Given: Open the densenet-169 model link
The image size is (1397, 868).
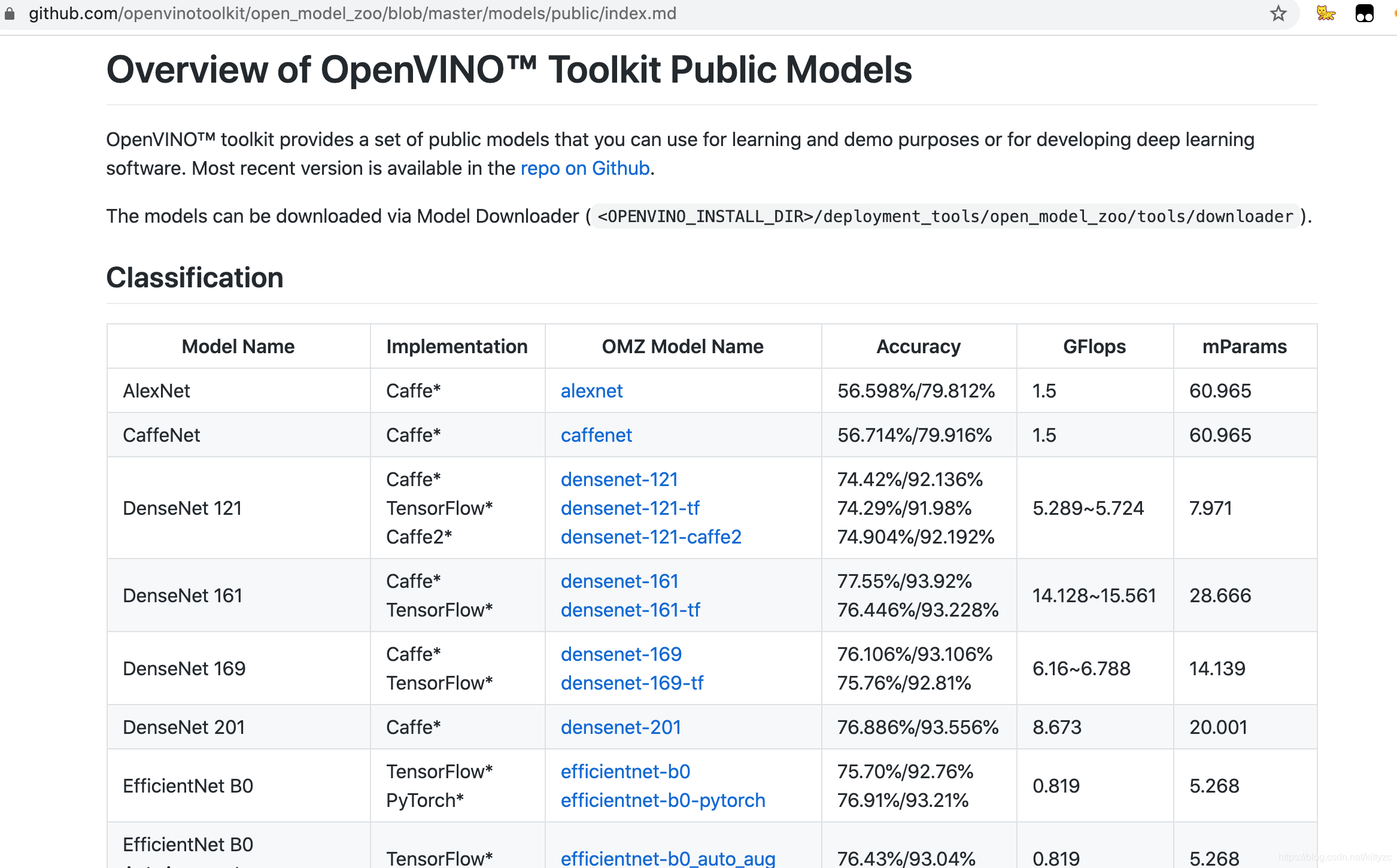Looking at the screenshot, I should [621, 654].
